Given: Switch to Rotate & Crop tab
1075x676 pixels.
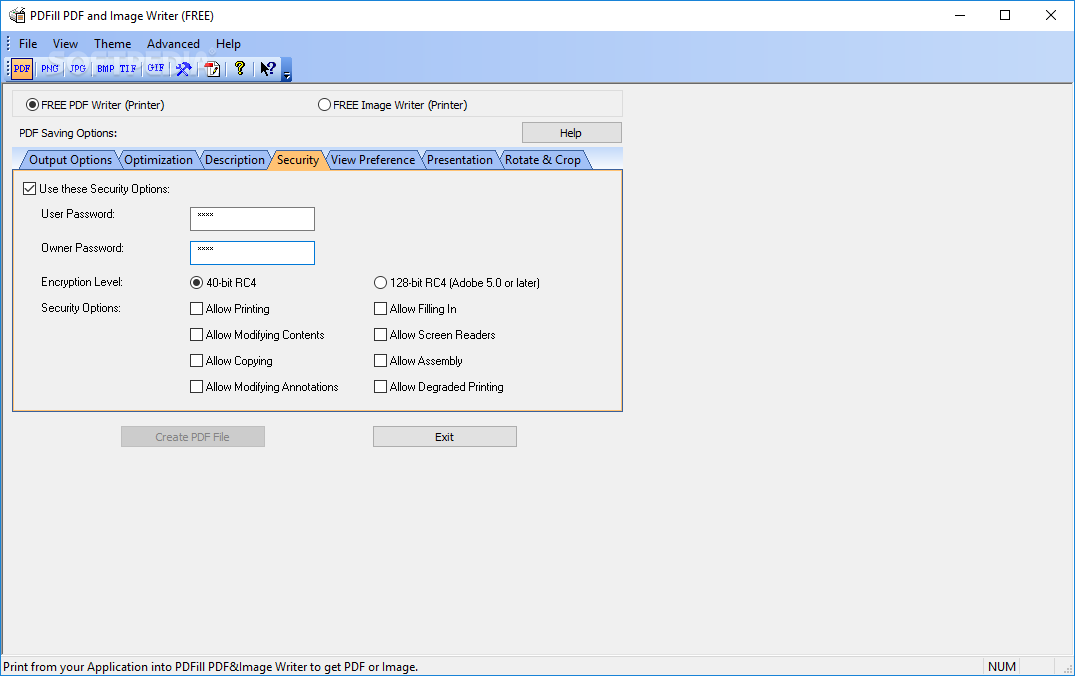Looking at the screenshot, I should (x=542, y=160).
